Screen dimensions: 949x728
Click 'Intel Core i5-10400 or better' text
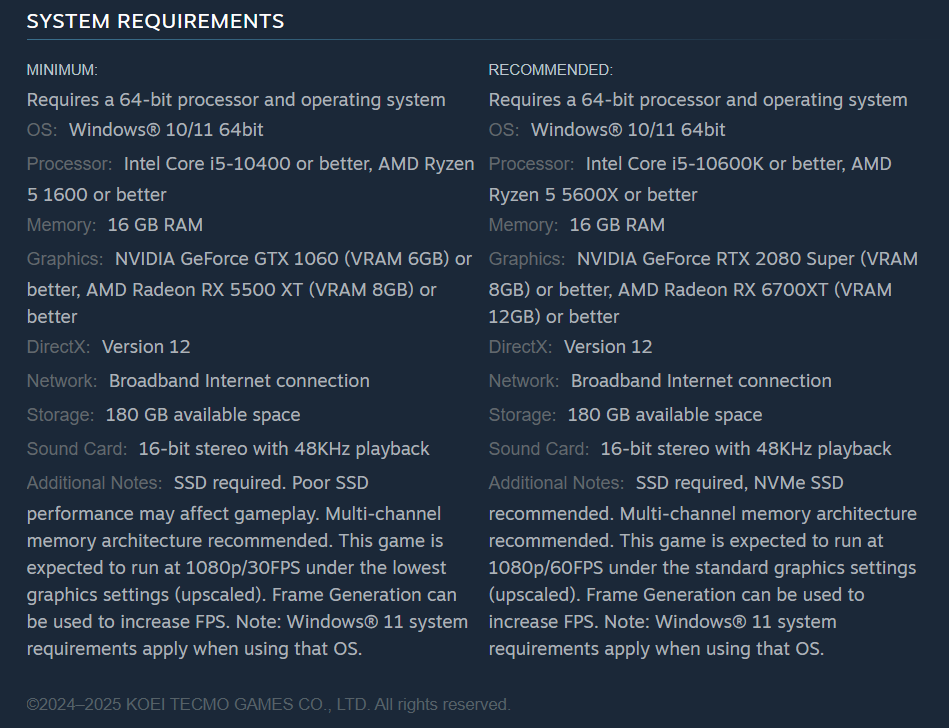pos(248,163)
